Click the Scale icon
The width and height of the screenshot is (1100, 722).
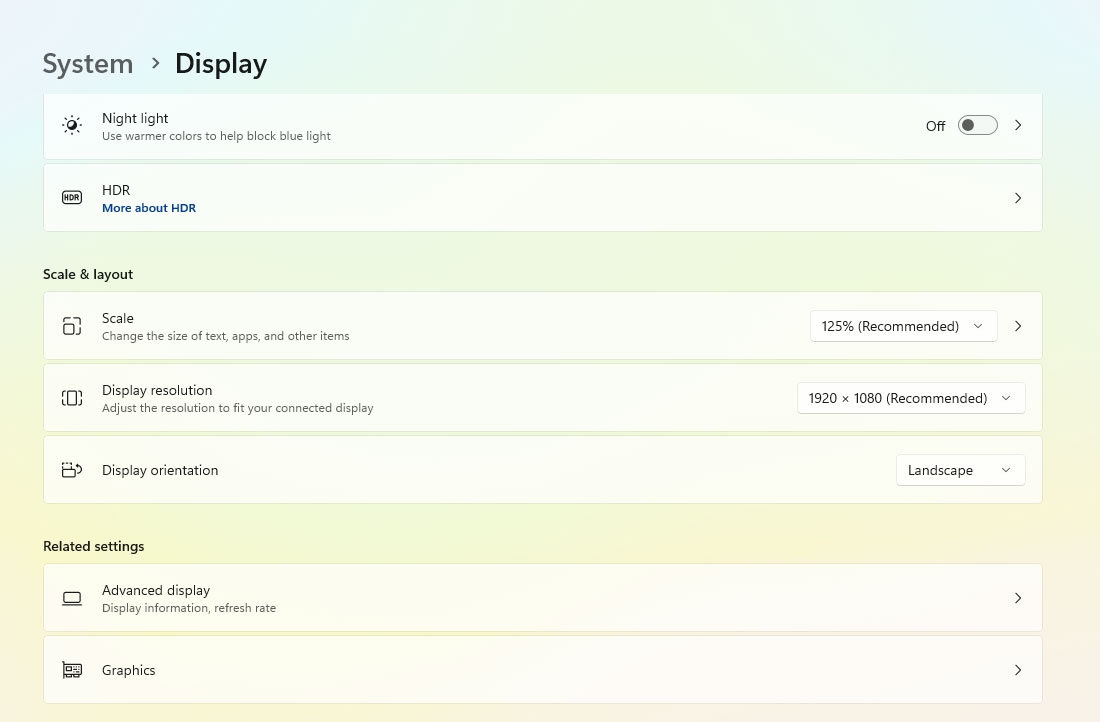pos(71,326)
